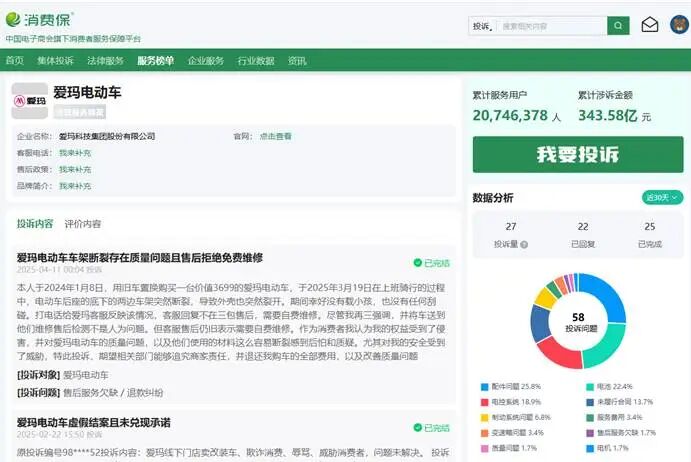This screenshot has width=691, height=462.
Task: Open the 集体投诉 nav item
Action: click(x=55, y=60)
